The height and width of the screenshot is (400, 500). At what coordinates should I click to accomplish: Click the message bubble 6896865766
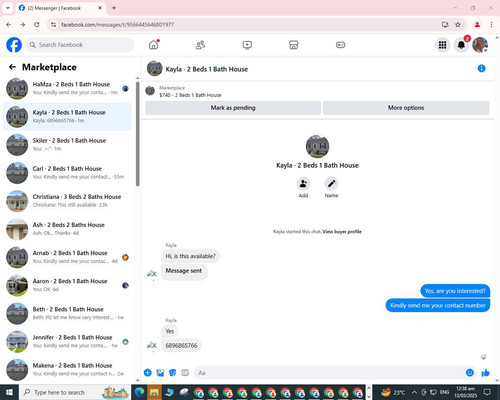[181, 345]
